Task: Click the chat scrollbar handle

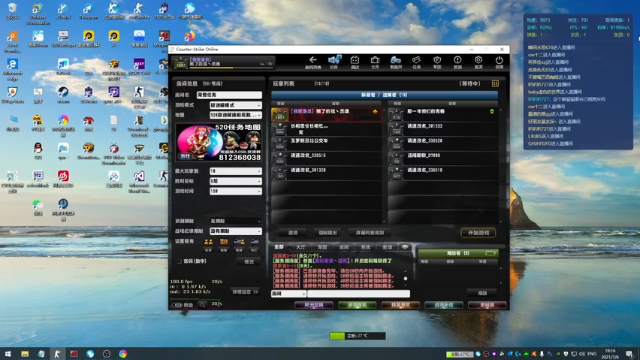Action: click(405, 279)
